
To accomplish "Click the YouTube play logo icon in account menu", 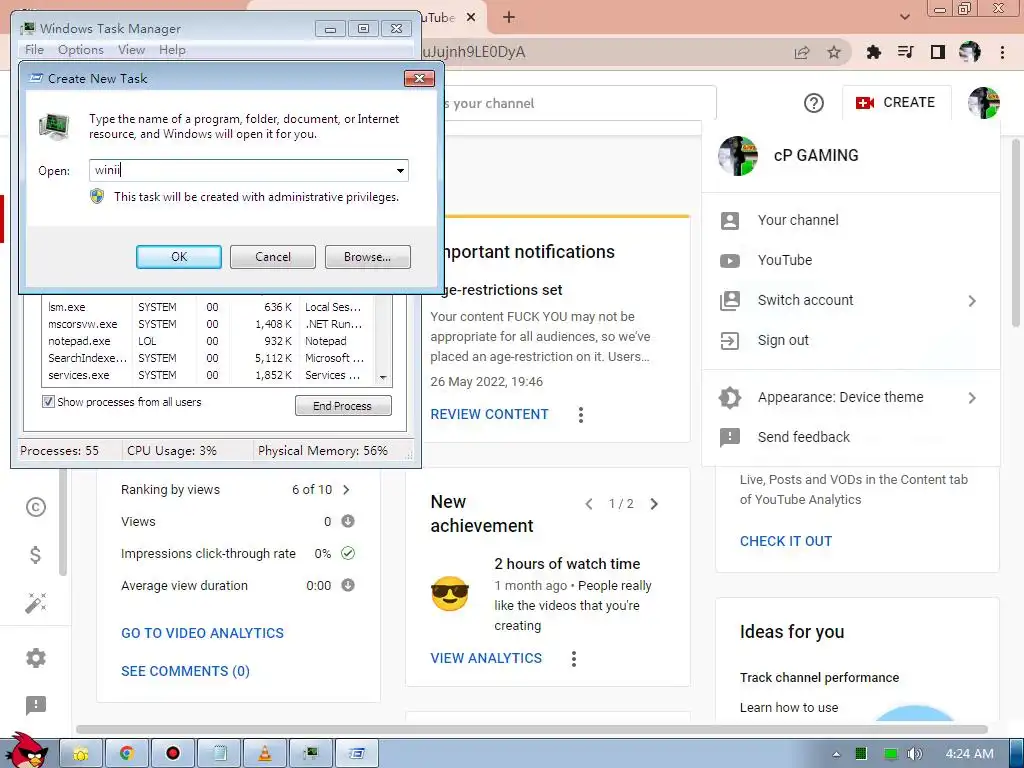I will click(x=729, y=261).
